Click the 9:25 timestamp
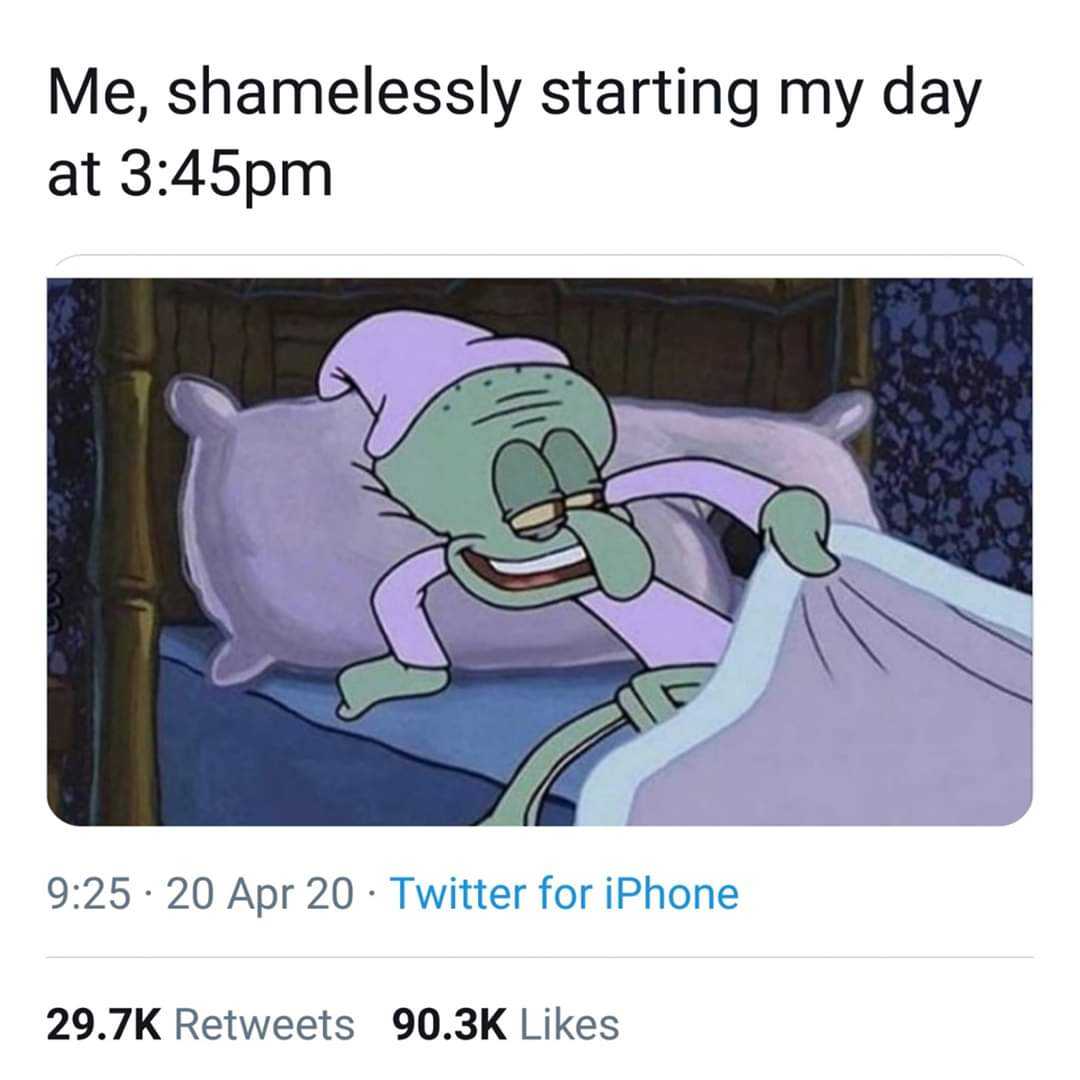Viewport: 1080px width, 1080px height. tap(89, 894)
